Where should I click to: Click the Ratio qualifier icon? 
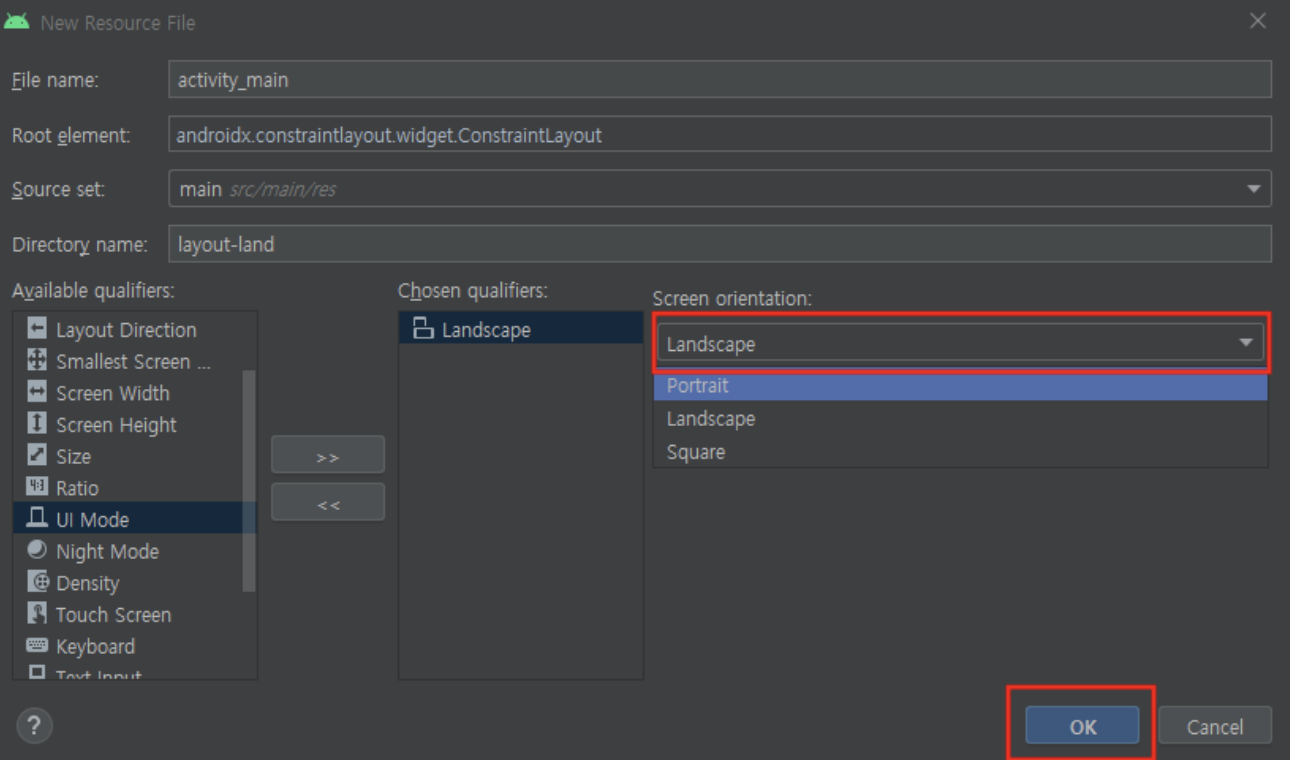coord(37,488)
